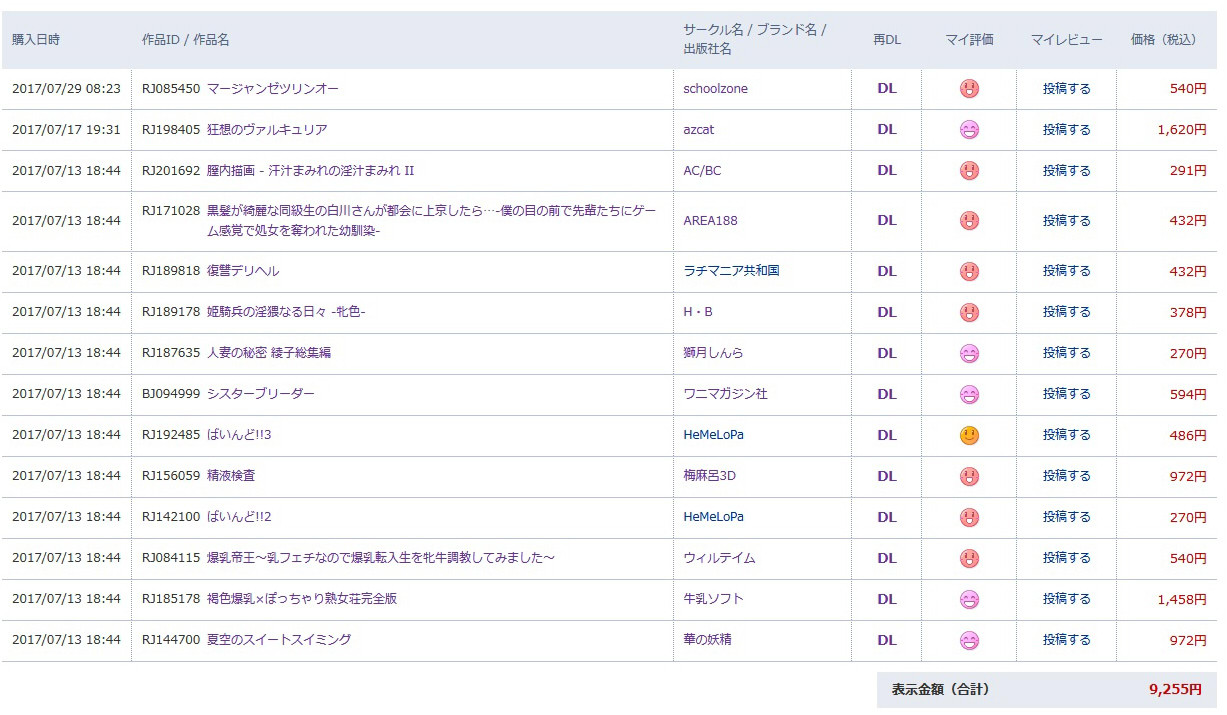Re-download RJ085450 via its DL link

(x=887, y=88)
